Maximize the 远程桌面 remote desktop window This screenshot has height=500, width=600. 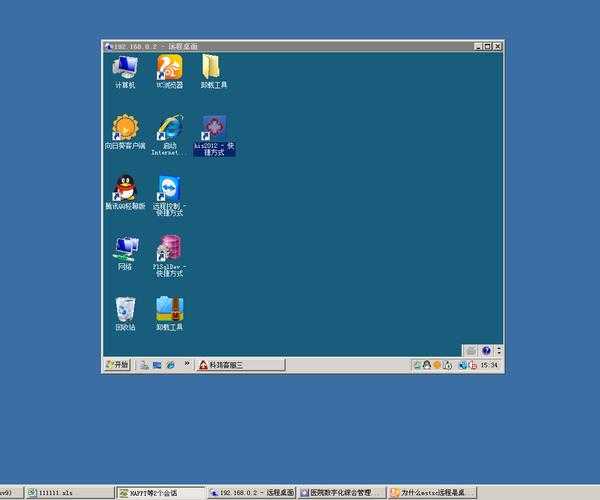click(487, 46)
